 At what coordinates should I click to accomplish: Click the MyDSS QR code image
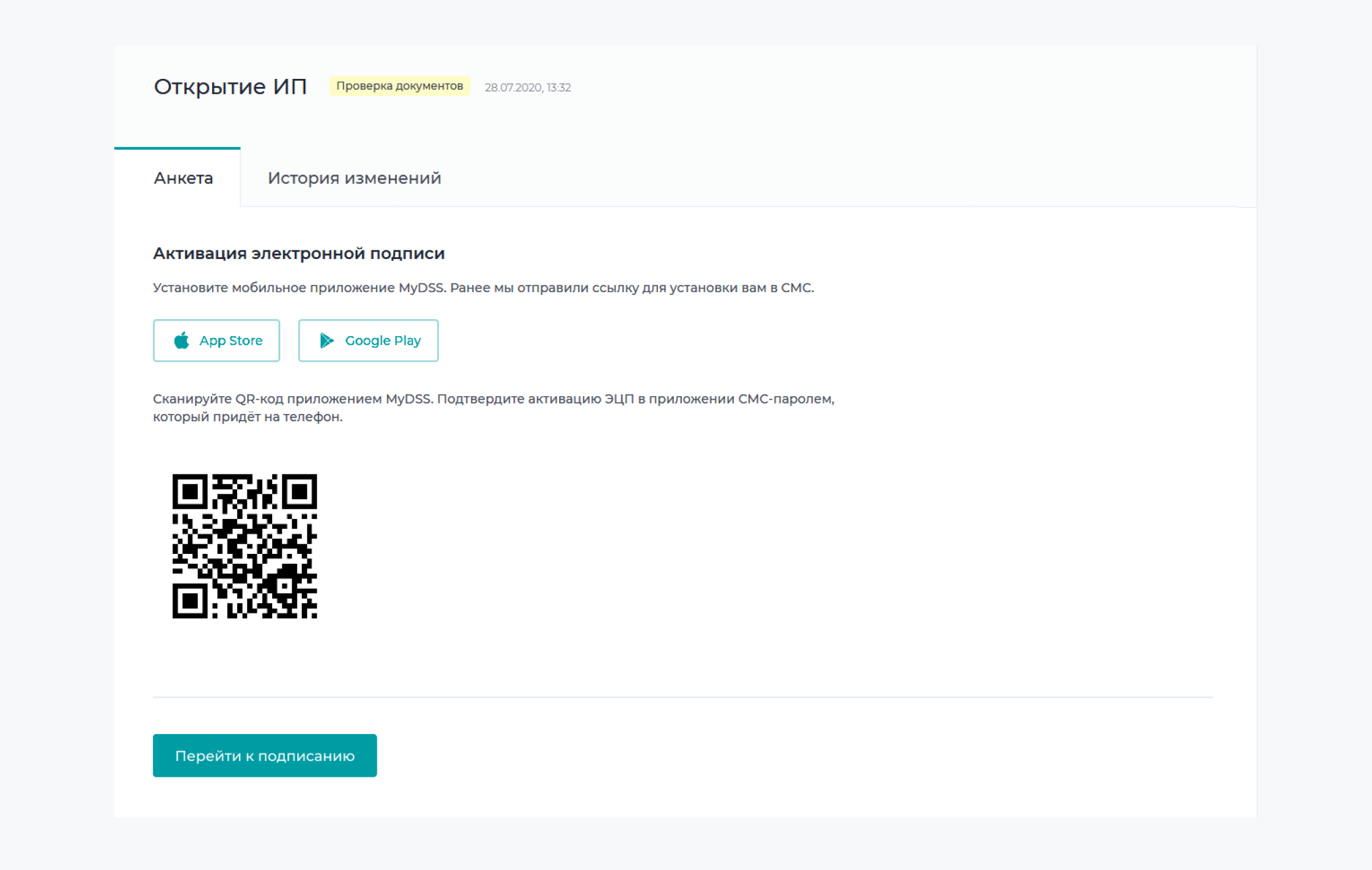[x=245, y=546]
